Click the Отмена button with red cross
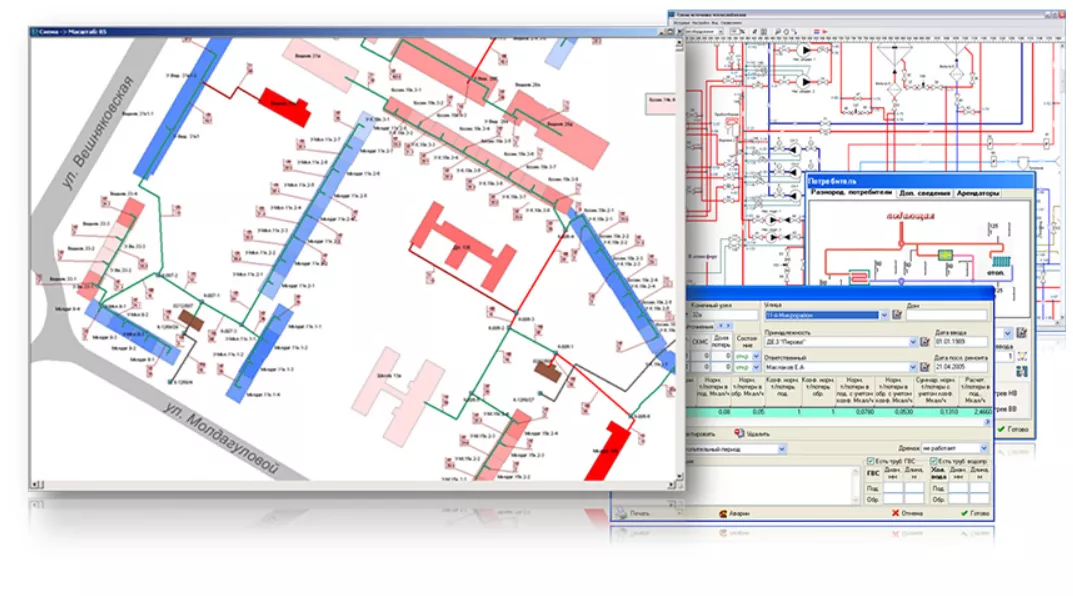Viewport: 1073px width, 596px height. pos(907,513)
